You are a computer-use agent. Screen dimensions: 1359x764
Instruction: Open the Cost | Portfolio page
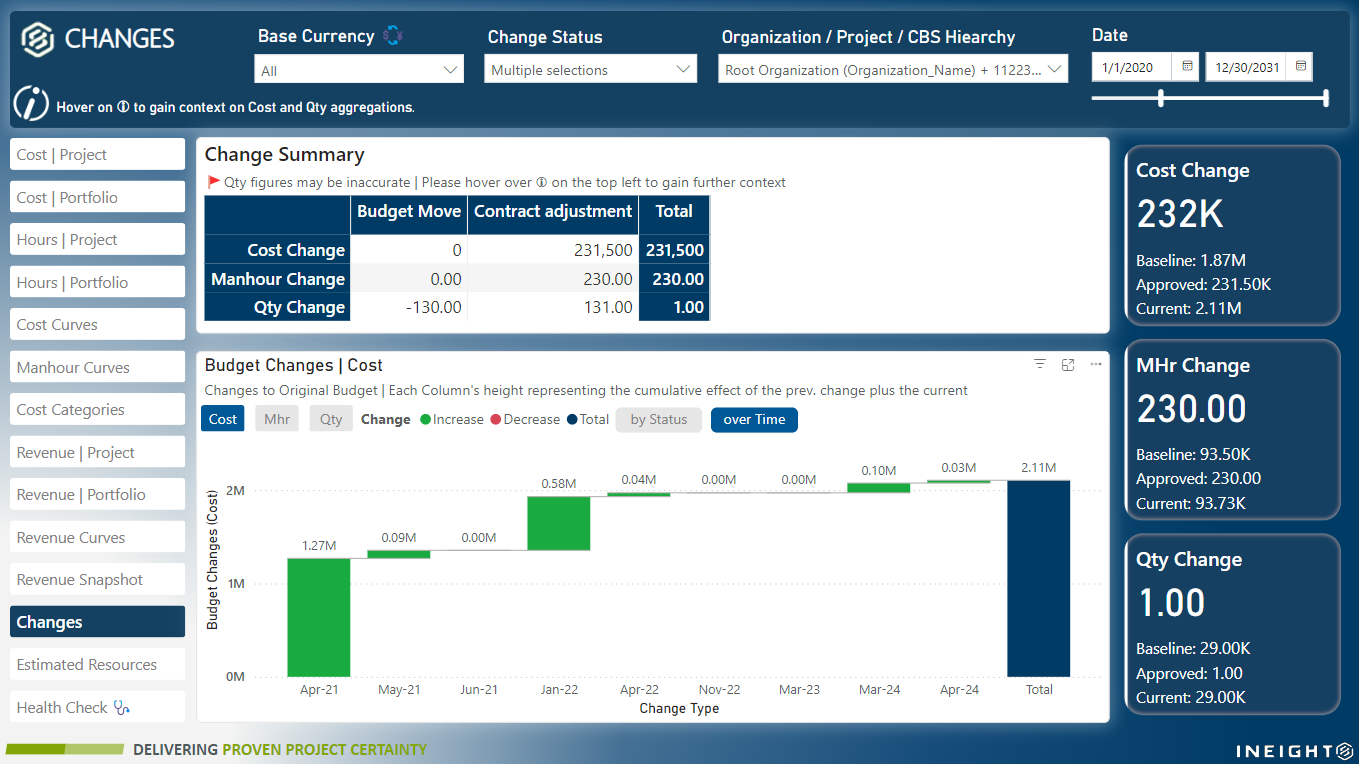click(97, 197)
